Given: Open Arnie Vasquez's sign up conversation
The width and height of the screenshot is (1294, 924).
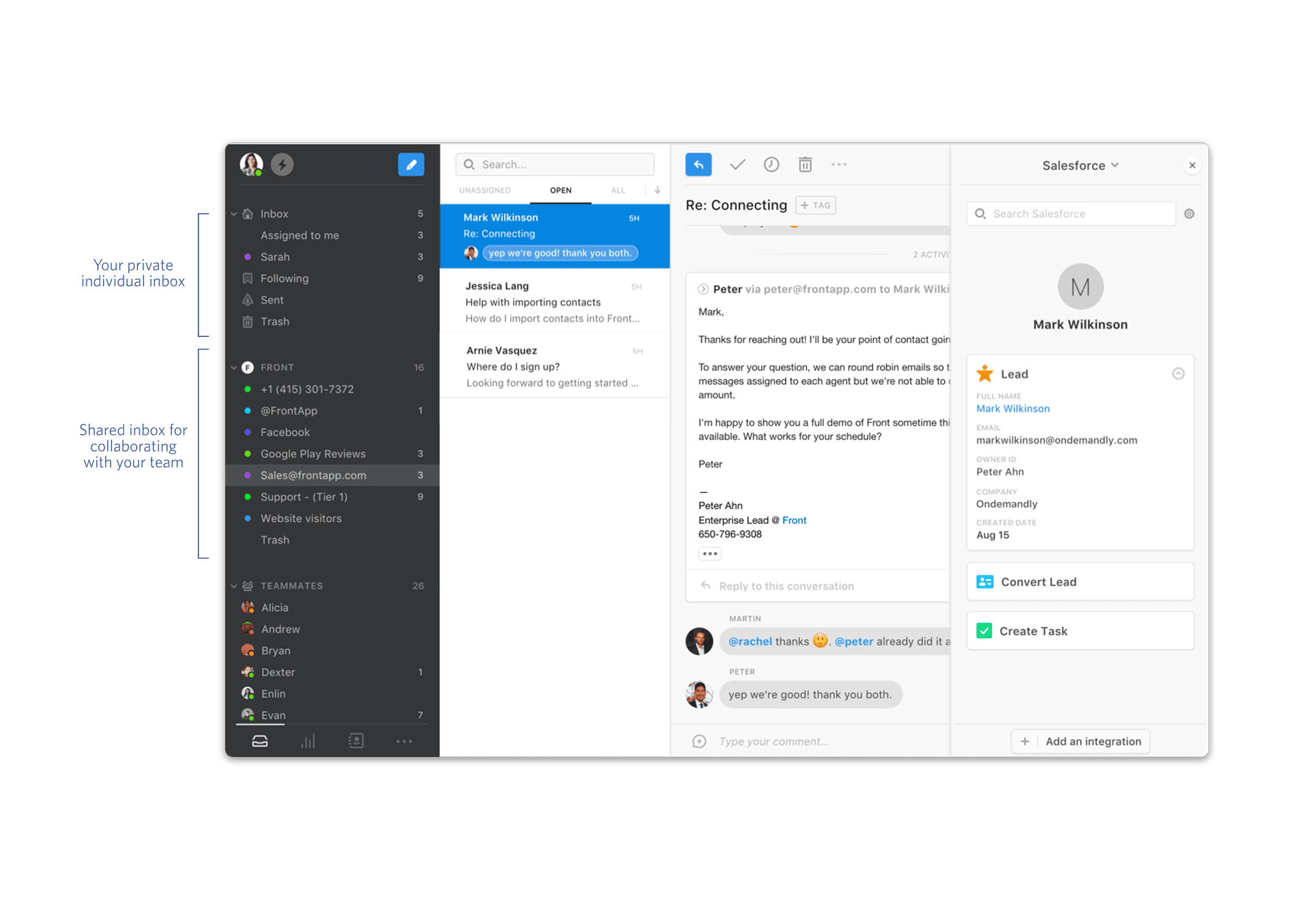Looking at the screenshot, I should [555, 366].
